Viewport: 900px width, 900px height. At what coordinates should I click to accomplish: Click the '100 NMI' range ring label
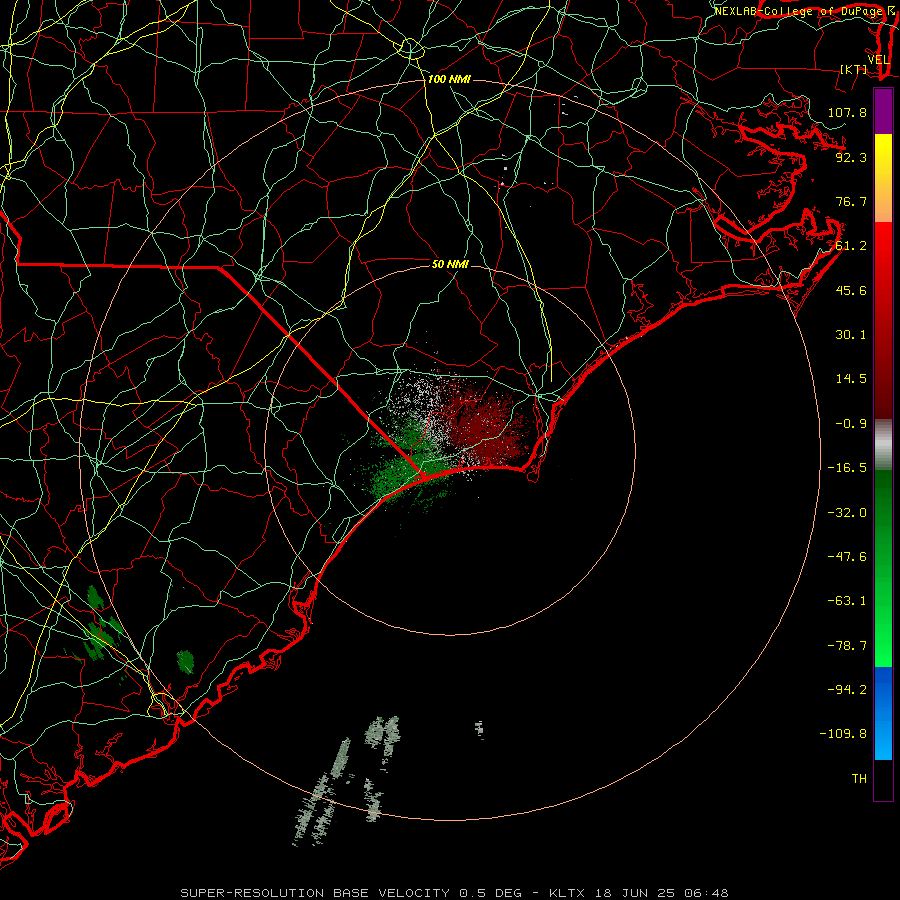click(x=449, y=79)
